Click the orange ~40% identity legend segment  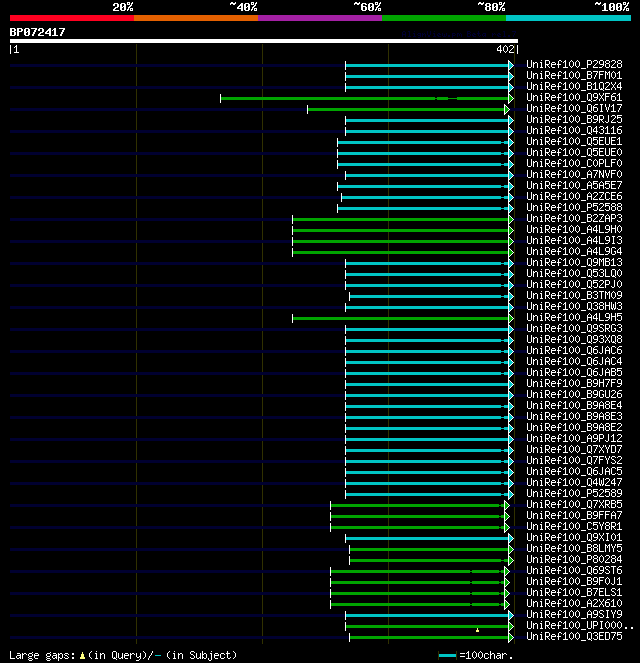pyautogui.click(x=196, y=18)
